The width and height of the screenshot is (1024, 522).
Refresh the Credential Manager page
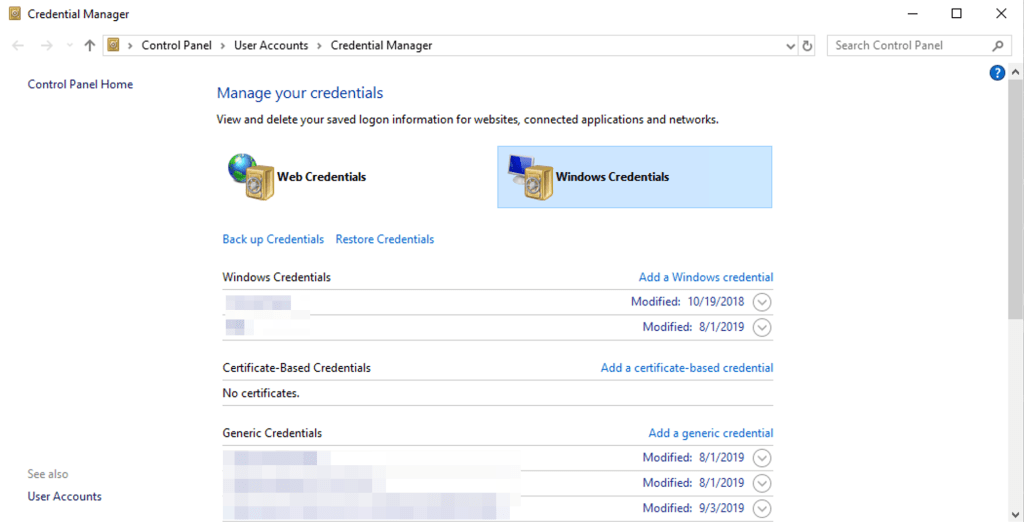(x=808, y=45)
